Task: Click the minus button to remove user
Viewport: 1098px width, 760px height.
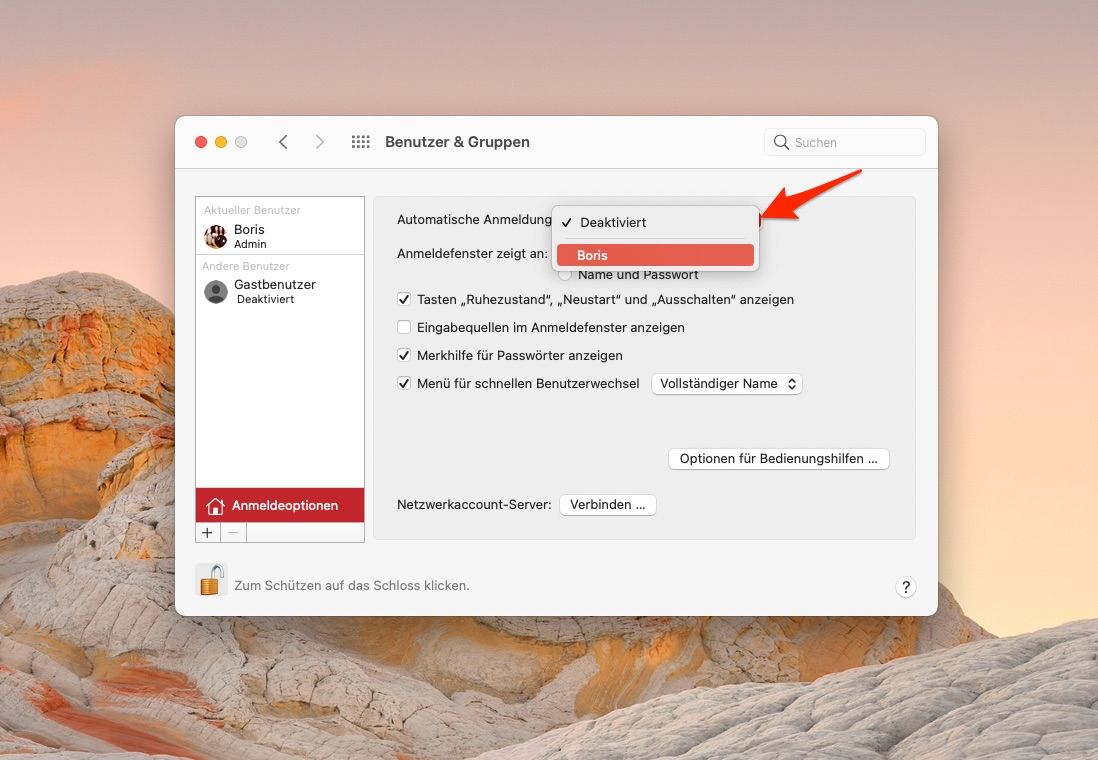Action: click(233, 533)
